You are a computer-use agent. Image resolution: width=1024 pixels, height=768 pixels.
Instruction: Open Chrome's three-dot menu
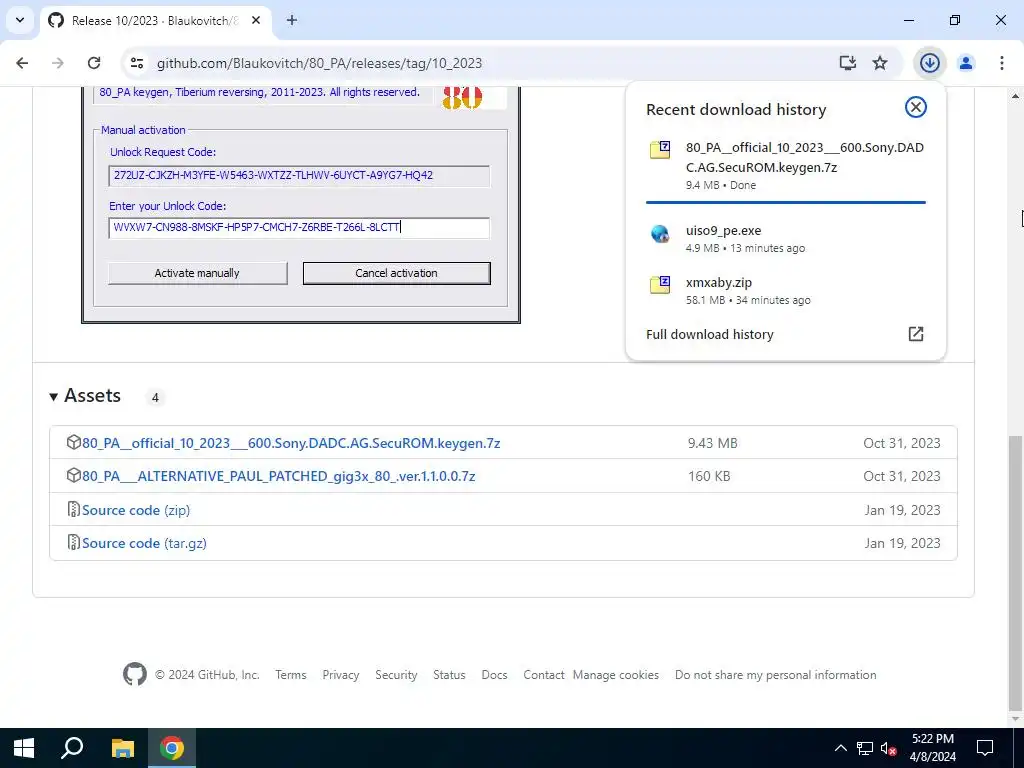tap(1001, 63)
